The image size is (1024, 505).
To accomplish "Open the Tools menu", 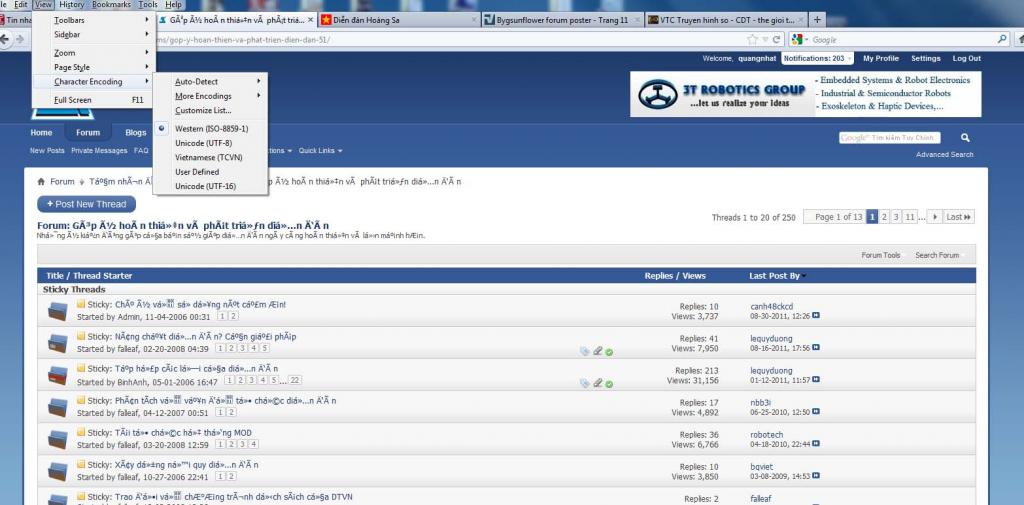I will (x=148, y=5).
